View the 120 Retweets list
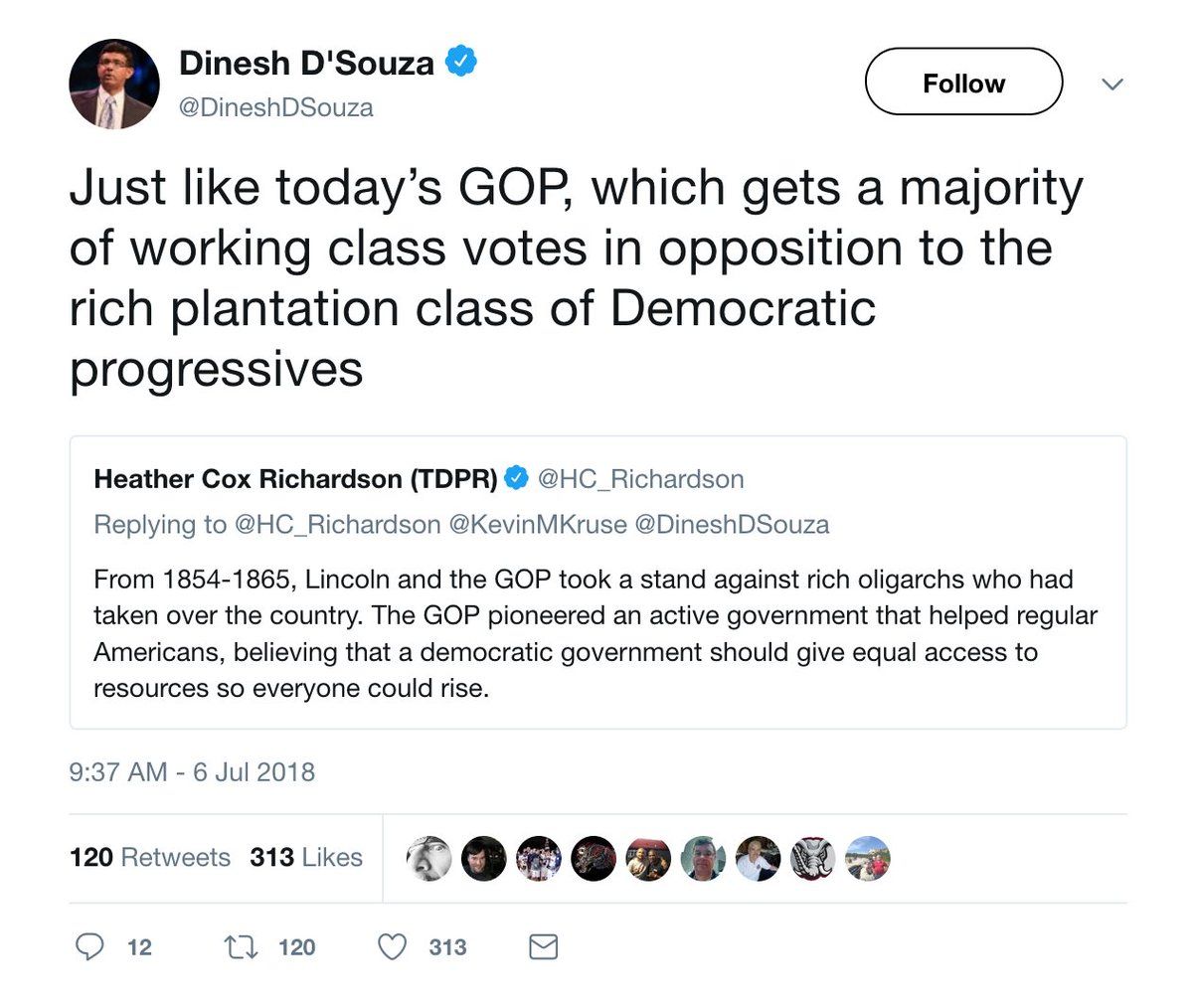This screenshot has width=1193, height=1008. coord(149,857)
